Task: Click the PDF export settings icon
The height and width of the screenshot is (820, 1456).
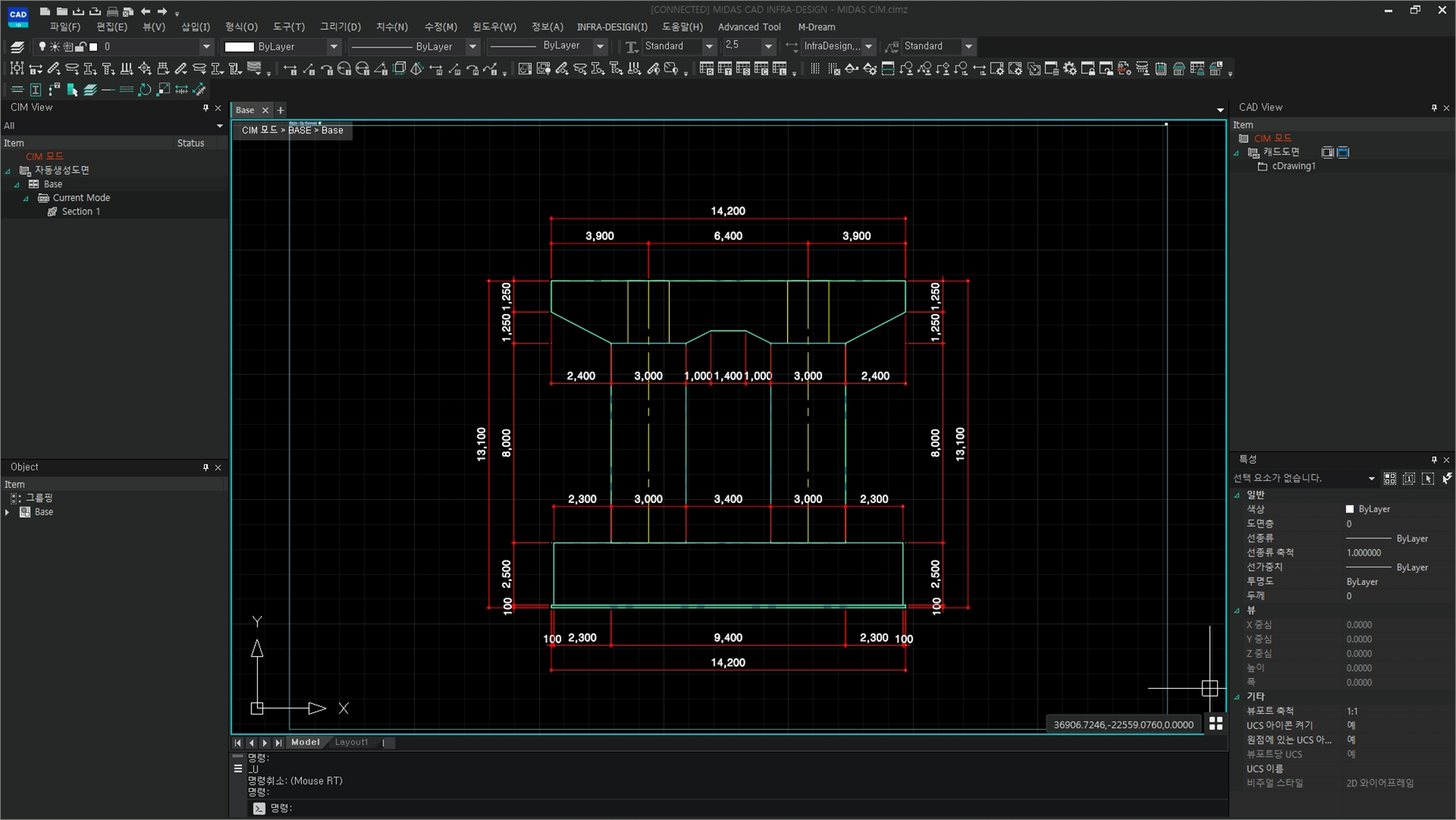Action: [x=1124, y=69]
